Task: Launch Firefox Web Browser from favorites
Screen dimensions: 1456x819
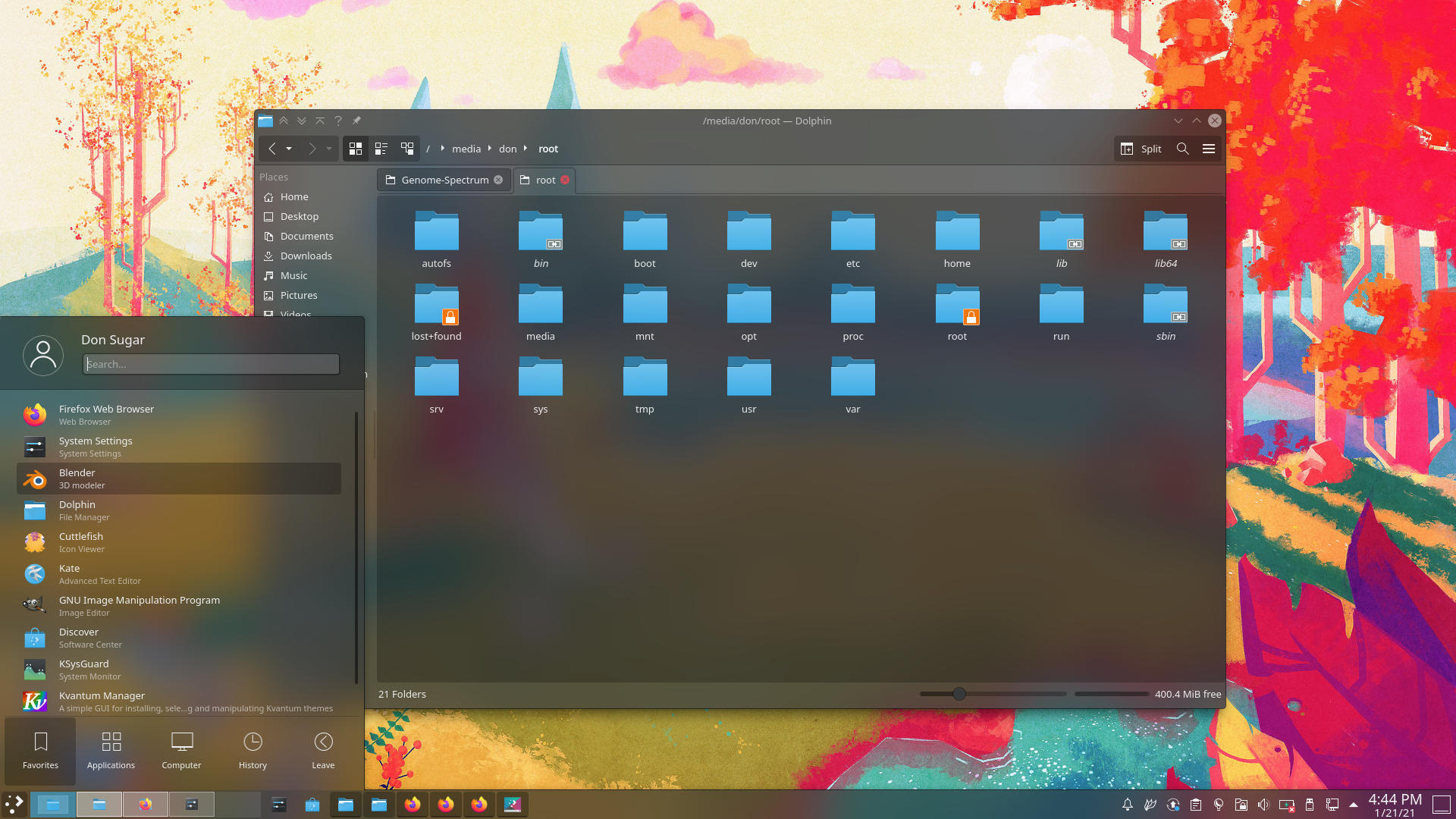Action: click(x=179, y=415)
